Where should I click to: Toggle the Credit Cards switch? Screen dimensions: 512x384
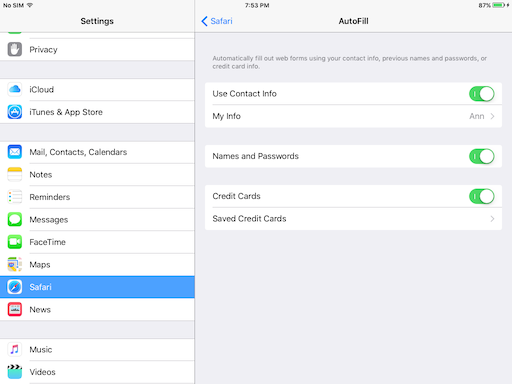(481, 196)
